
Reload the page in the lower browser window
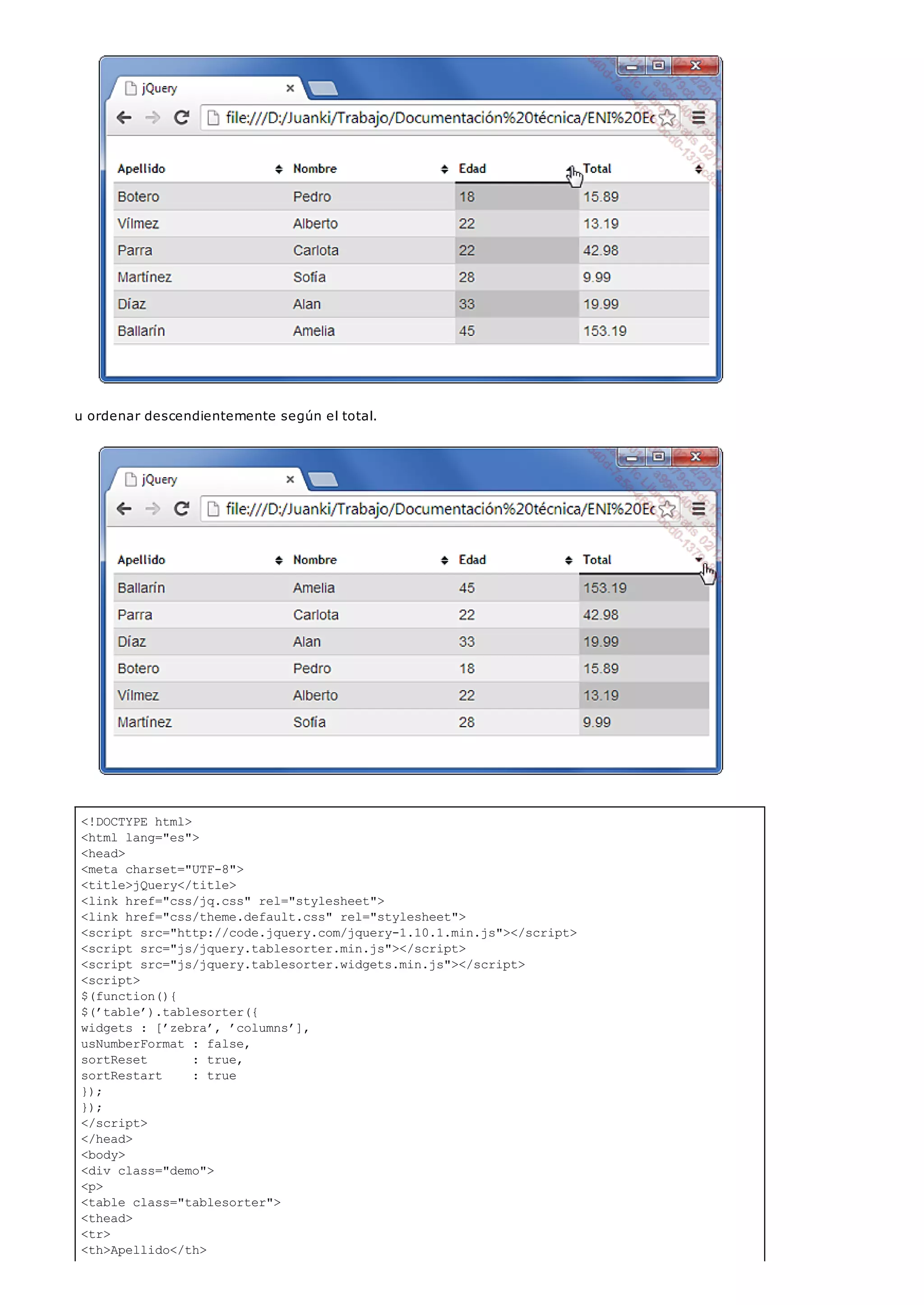181,508
